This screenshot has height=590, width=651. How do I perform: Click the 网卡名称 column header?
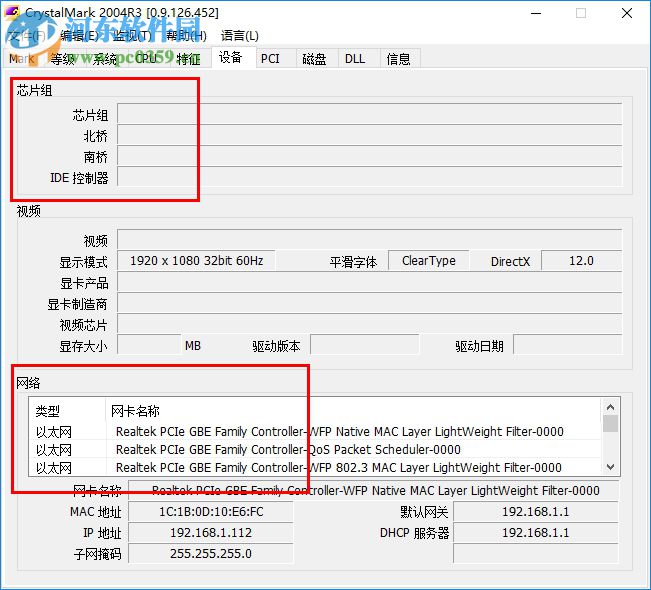pos(353,411)
